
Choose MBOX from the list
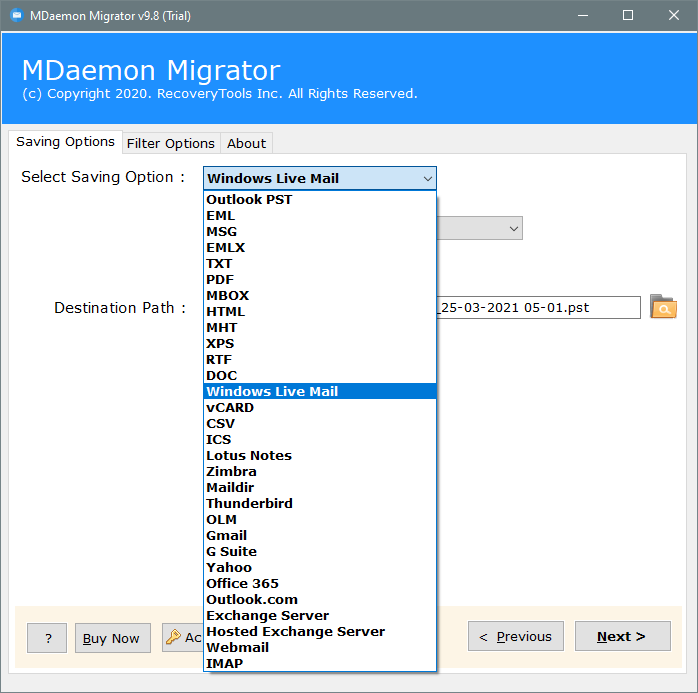(320, 296)
